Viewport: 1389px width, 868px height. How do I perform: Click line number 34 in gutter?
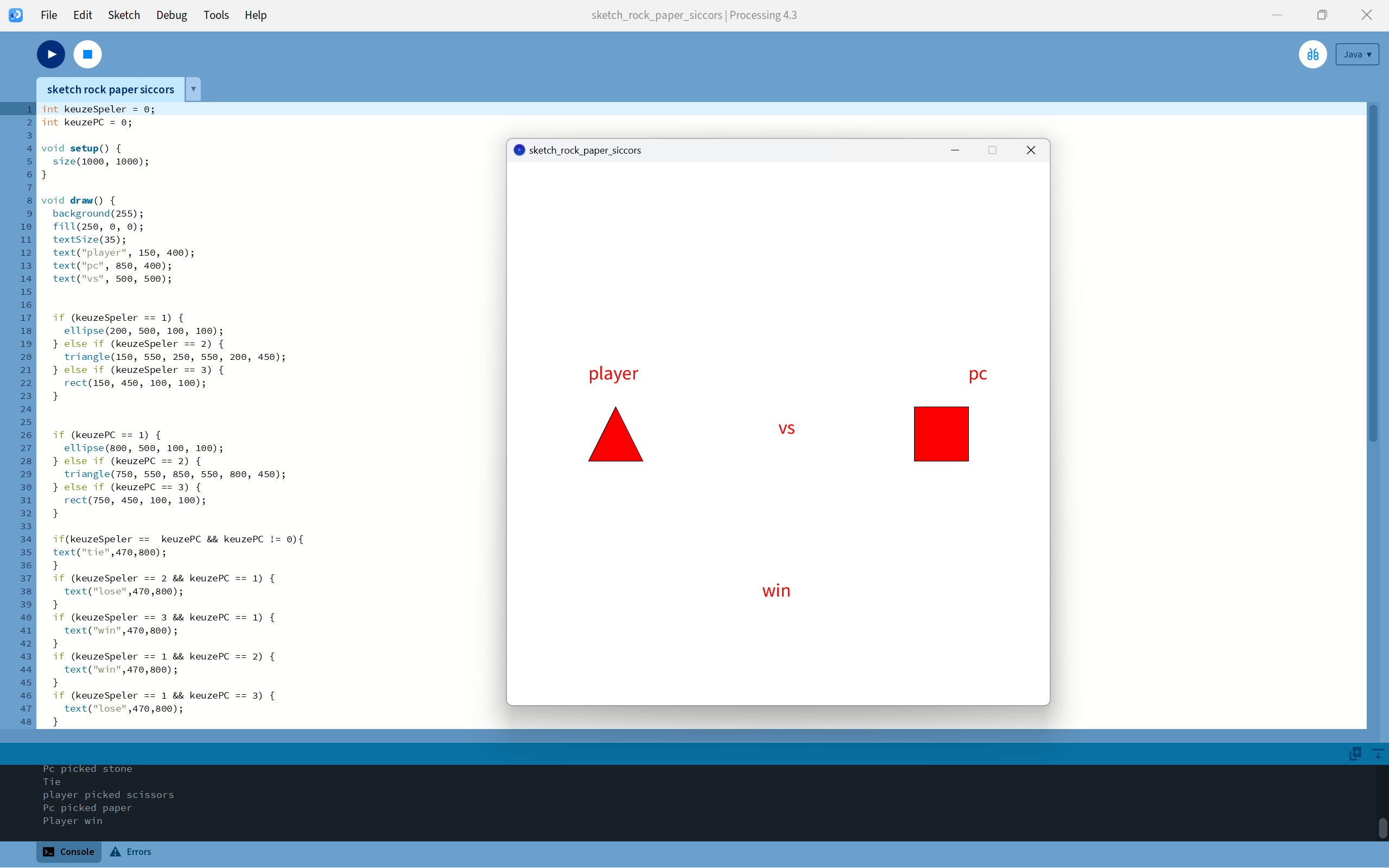coord(26,539)
